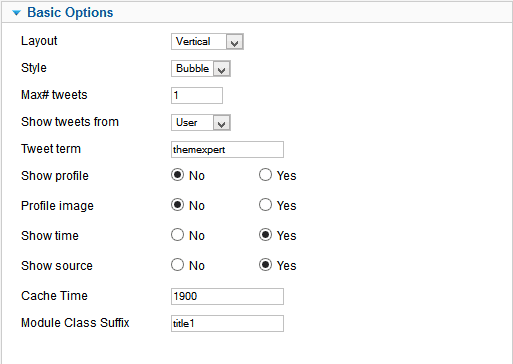Select Yes for Show source
The width and height of the screenshot is (513, 364).
click(x=265, y=265)
